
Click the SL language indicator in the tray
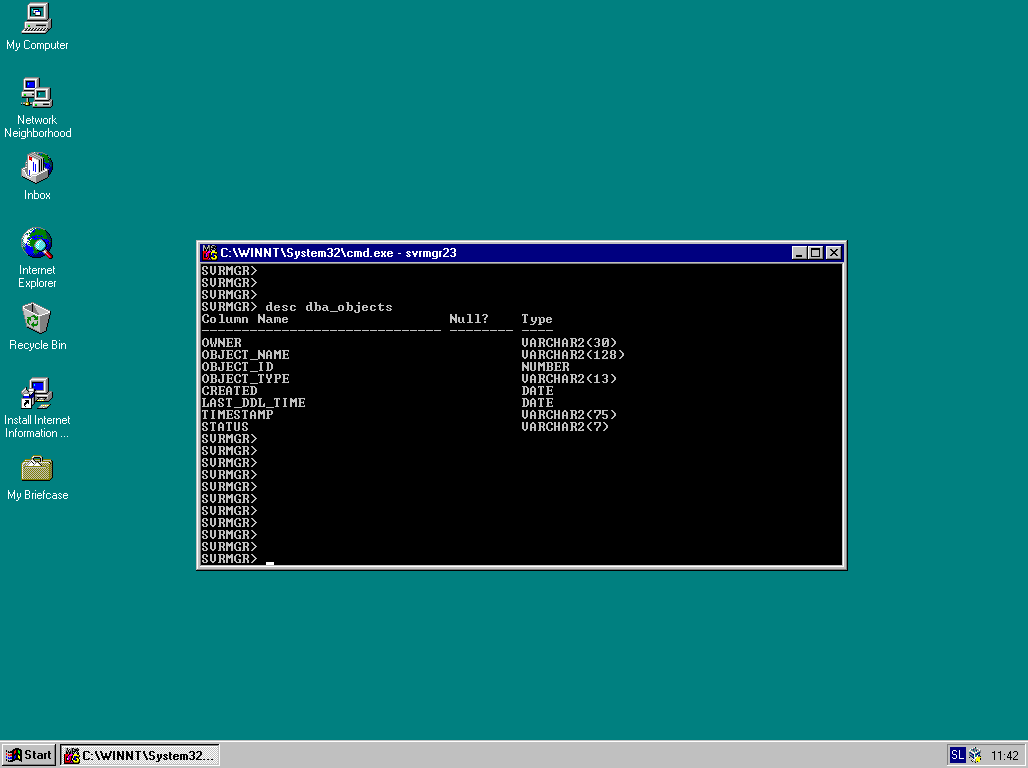tap(957, 755)
